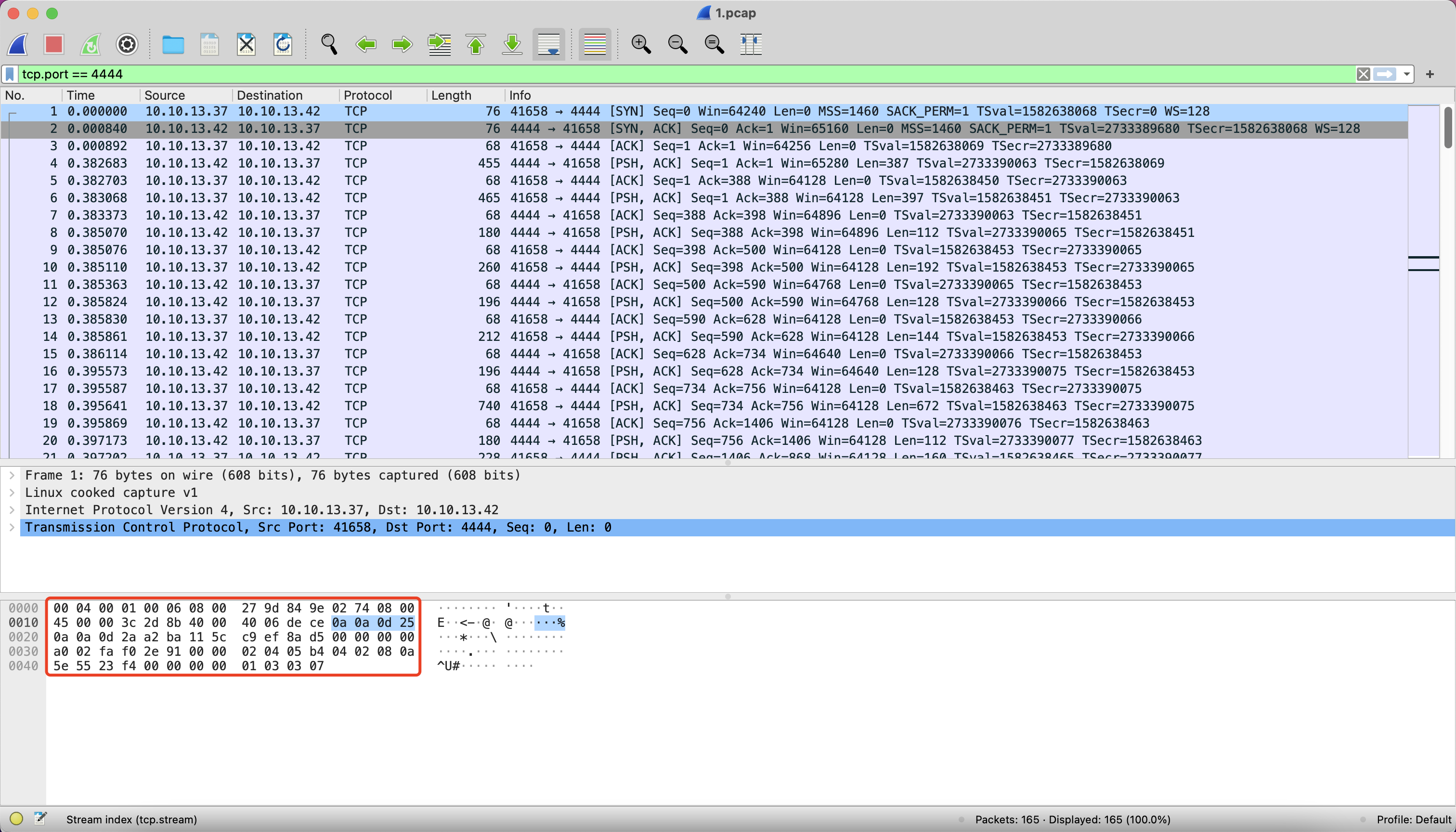The width and height of the screenshot is (1456, 832).
Task: Open recent display filters dropdown
Action: 1406,74
